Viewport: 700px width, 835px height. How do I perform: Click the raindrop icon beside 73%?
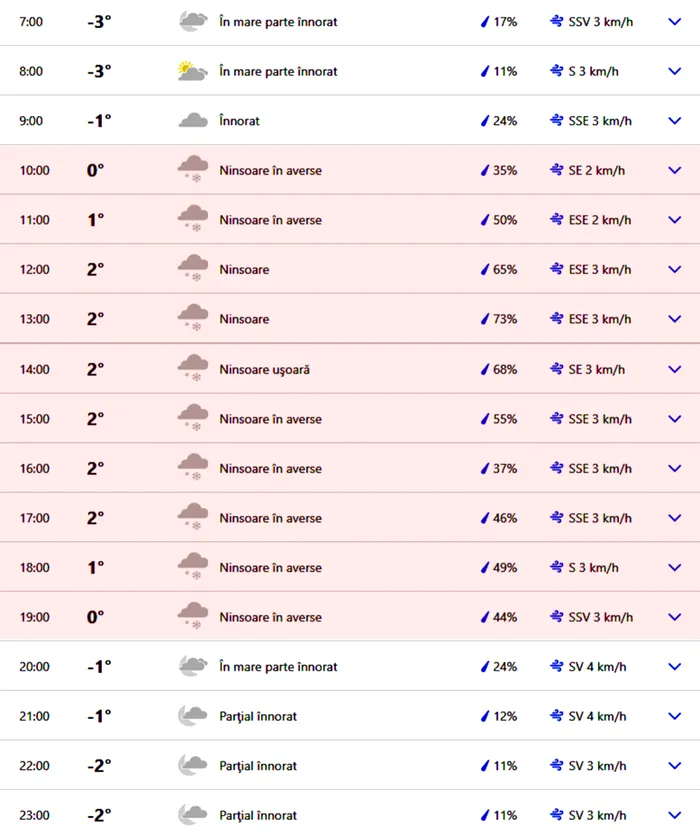coord(485,320)
